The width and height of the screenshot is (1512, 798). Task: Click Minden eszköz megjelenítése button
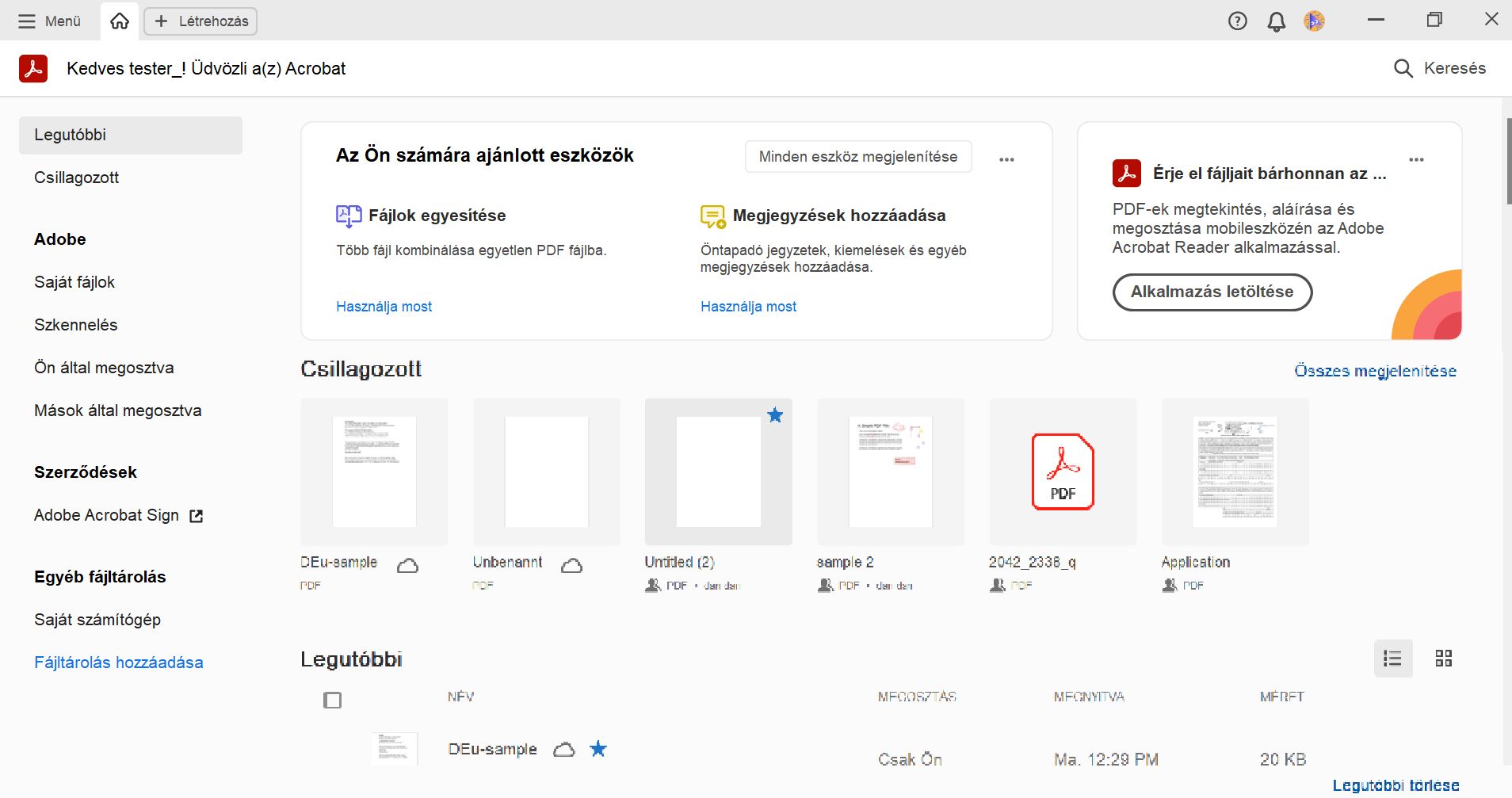(x=858, y=157)
